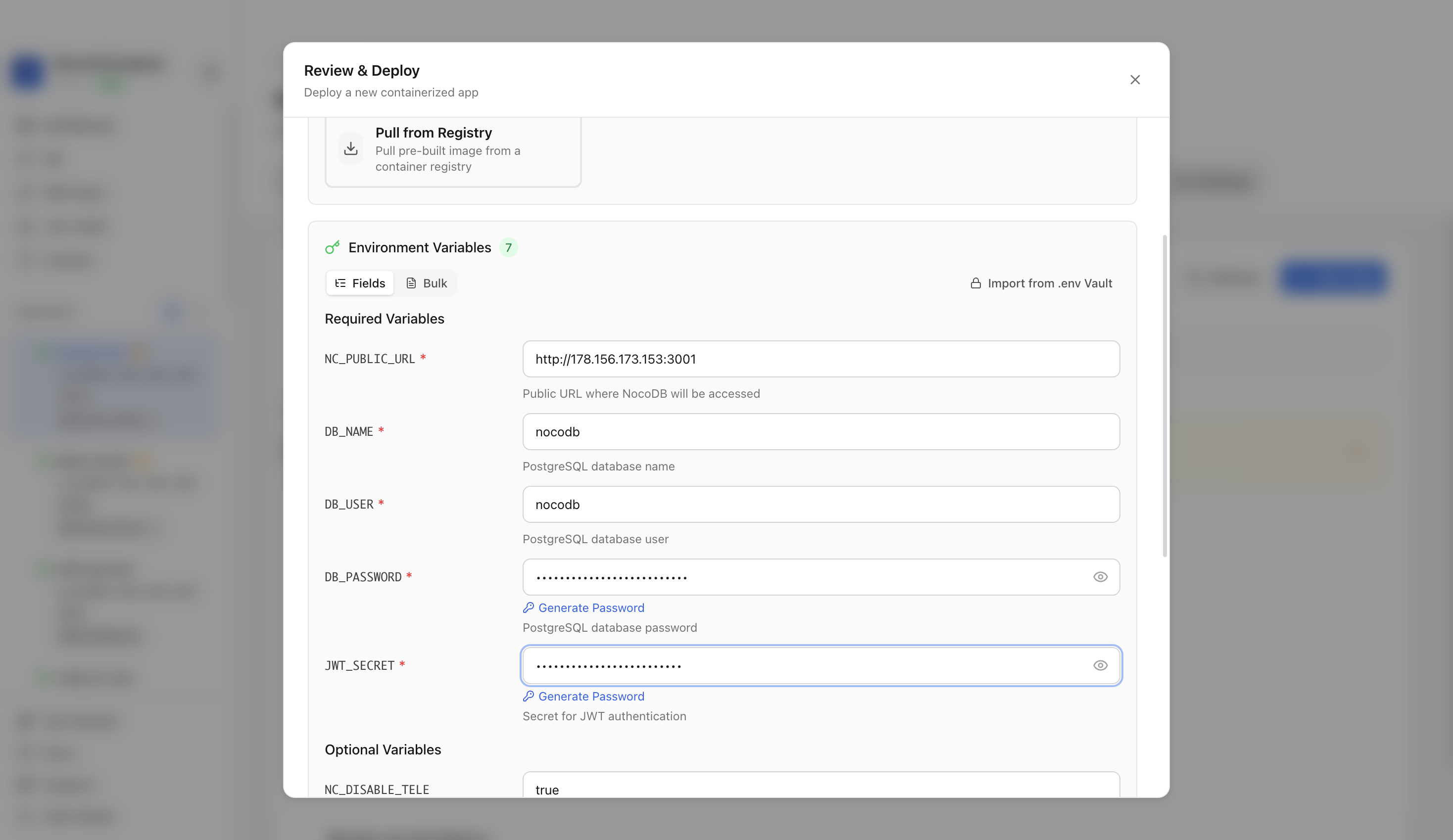Focus the DB_NAME input field
This screenshot has width=1453, height=840.
coord(821,432)
